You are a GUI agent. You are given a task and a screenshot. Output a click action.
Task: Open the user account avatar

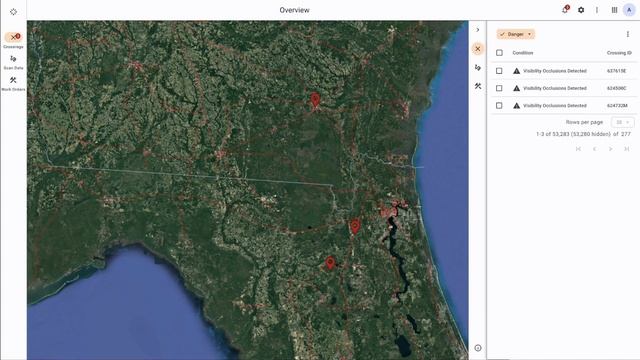click(x=629, y=10)
